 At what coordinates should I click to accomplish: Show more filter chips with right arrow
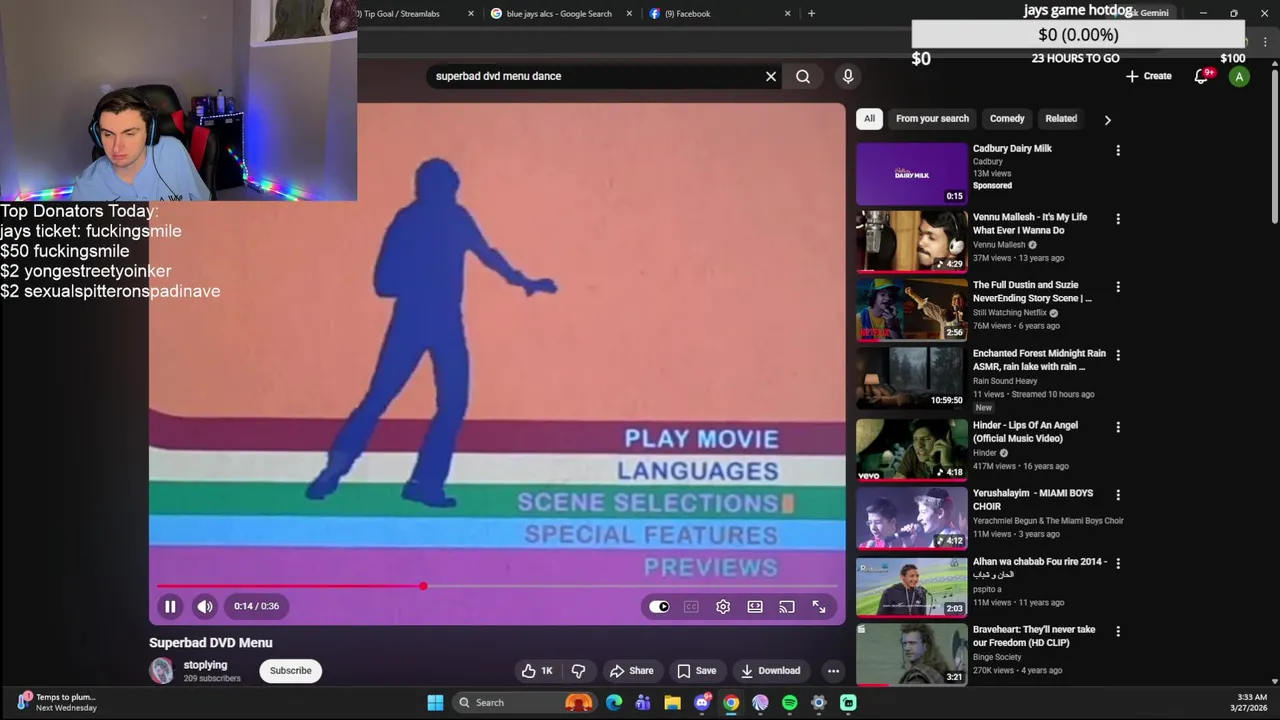point(1107,120)
